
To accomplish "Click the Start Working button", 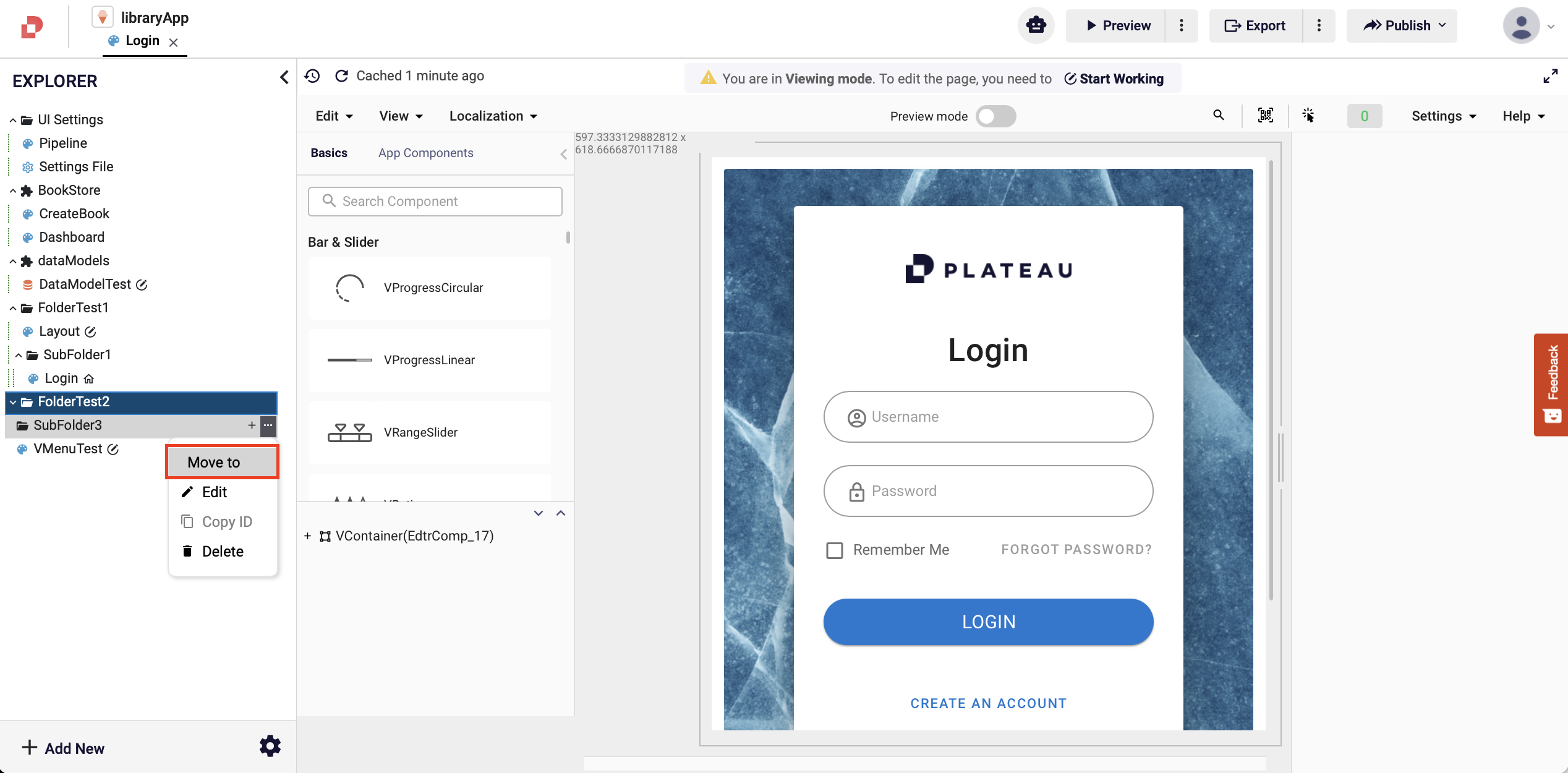I will pos(1114,79).
